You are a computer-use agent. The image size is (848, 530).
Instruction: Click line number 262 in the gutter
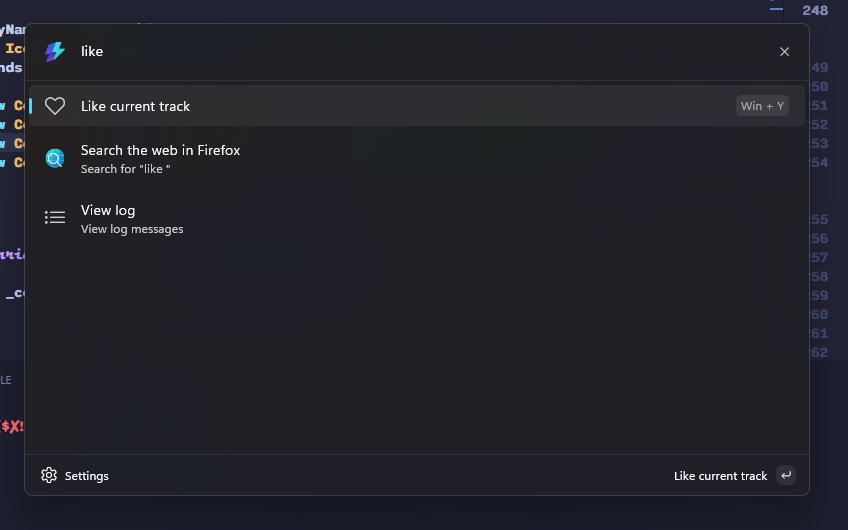(x=818, y=352)
